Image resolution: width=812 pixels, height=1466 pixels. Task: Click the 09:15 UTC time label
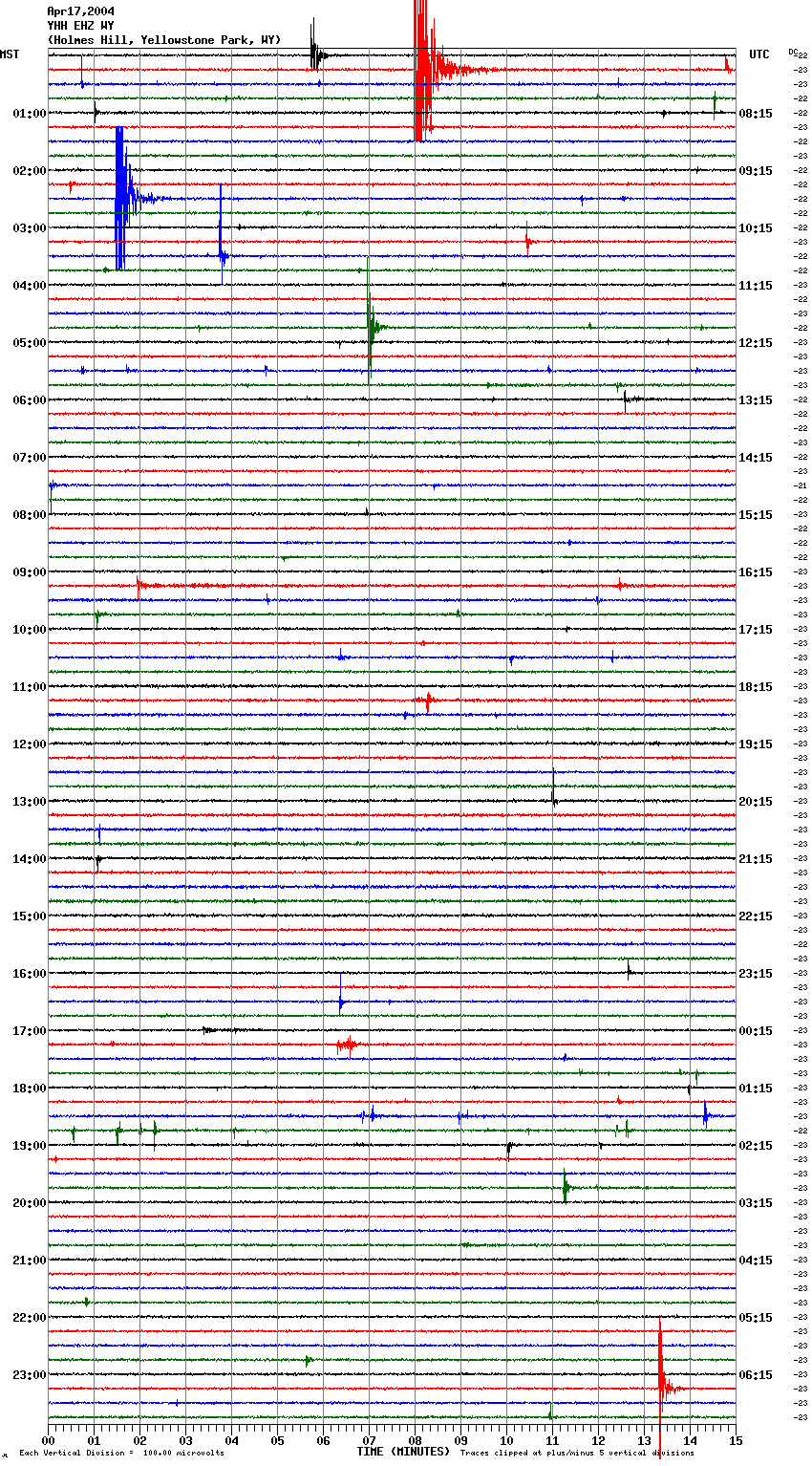click(x=756, y=171)
